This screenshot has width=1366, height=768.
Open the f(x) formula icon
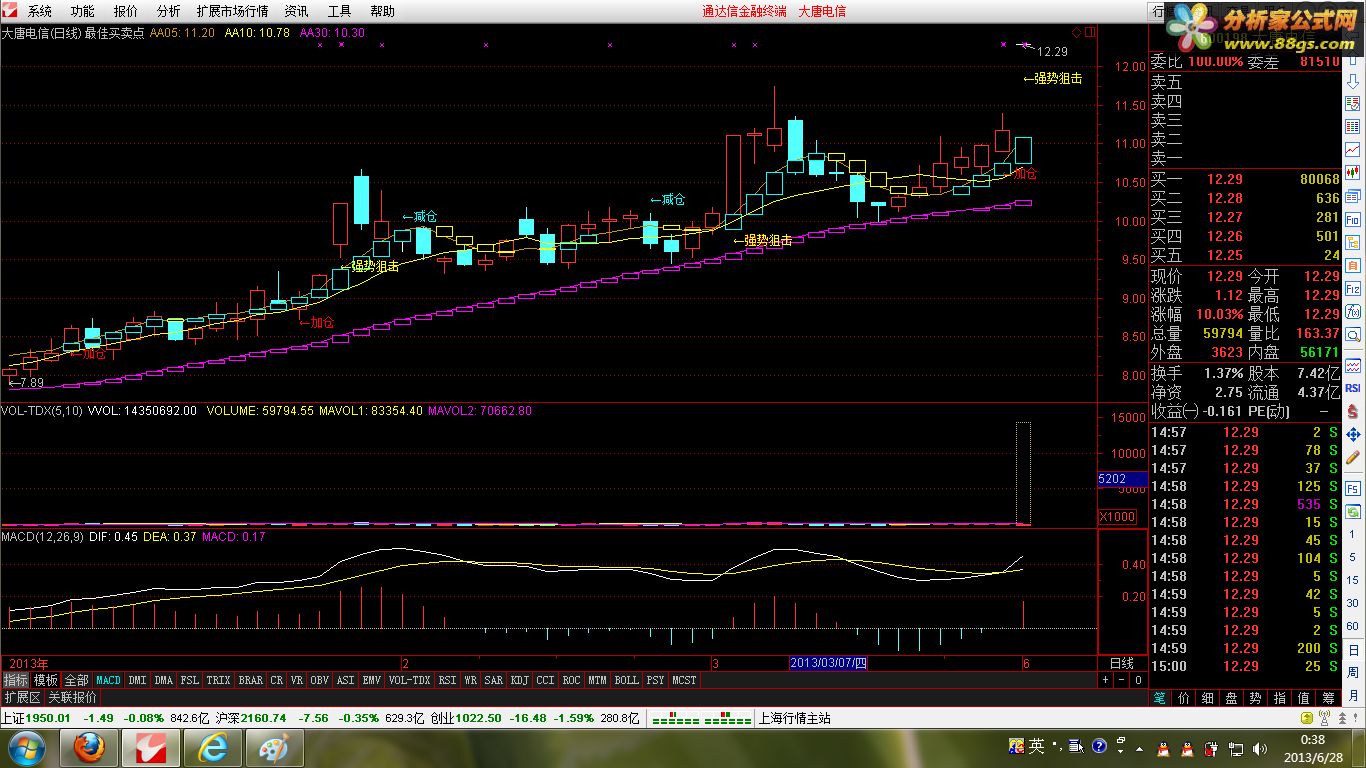pos(1353,312)
